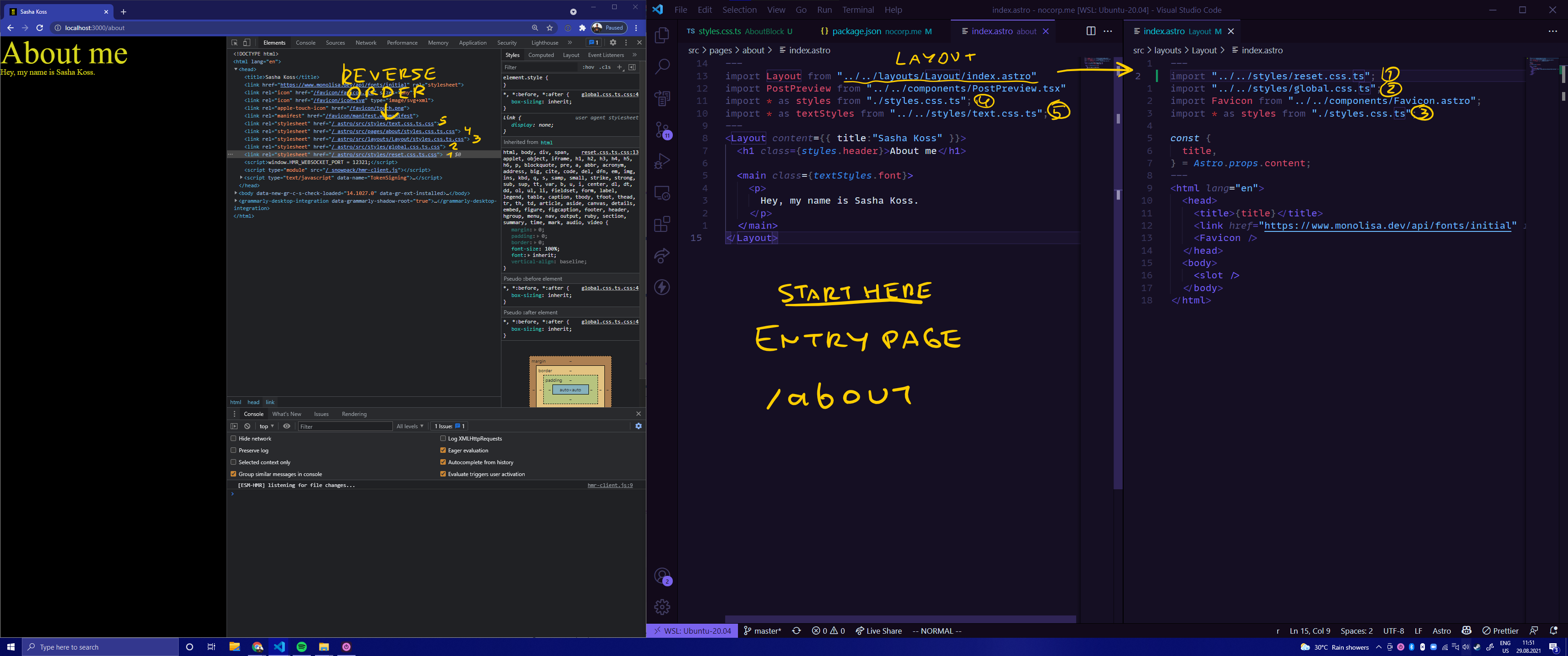This screenshot has width=1568, height=656.
Task: Collapse the head element in the DOM tree
Action: (236, 69)
